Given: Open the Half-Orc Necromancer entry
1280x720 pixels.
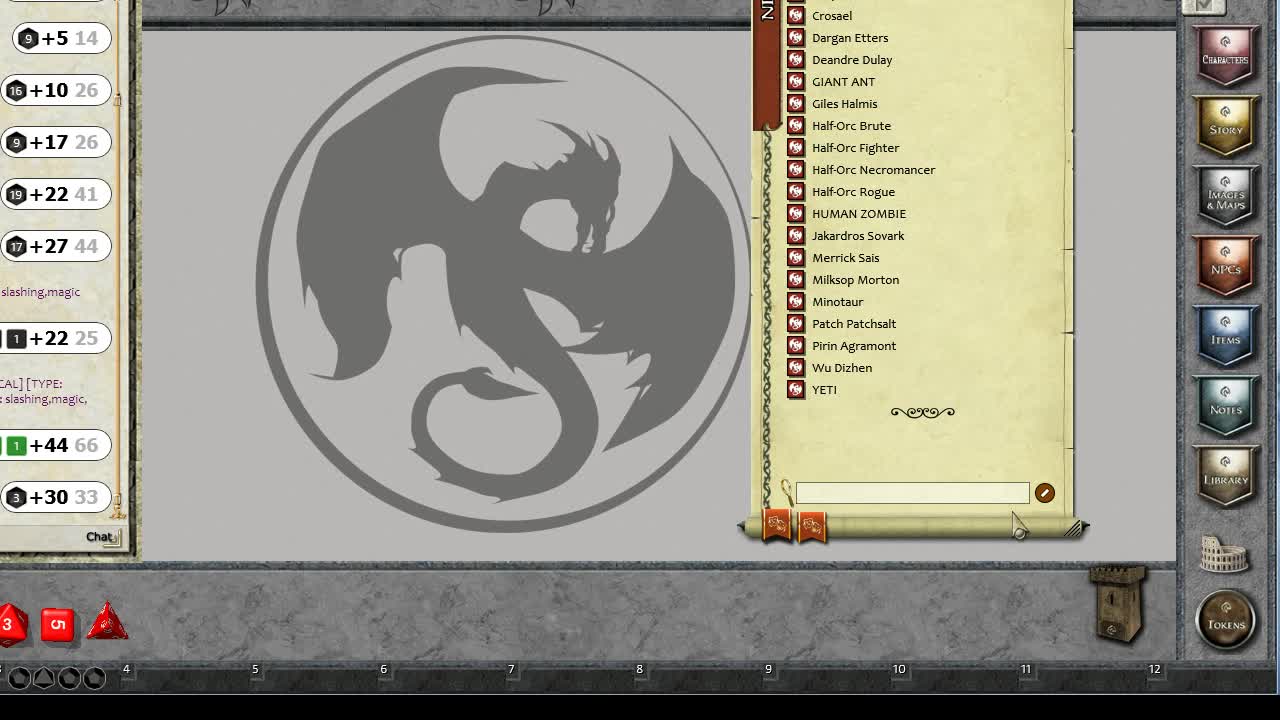Looking at the screenshot, I should (873, 170).
